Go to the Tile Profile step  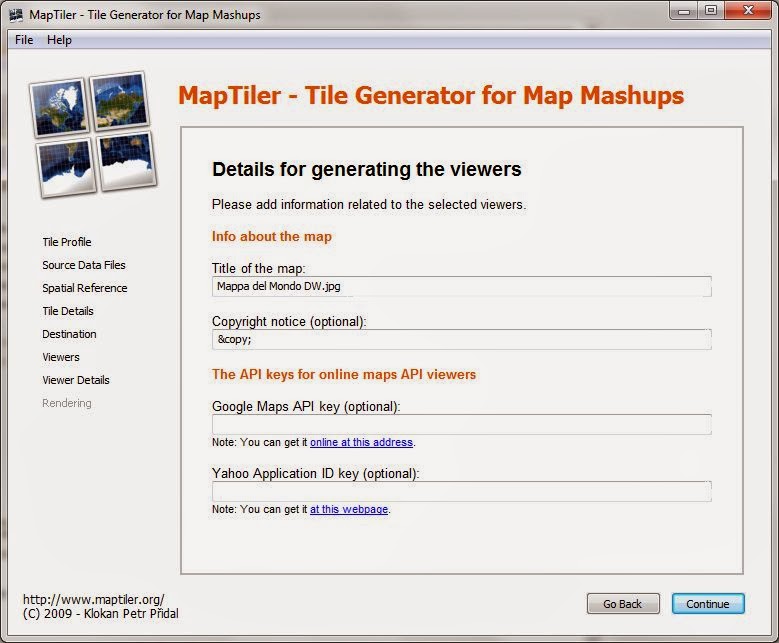coord(67,242)
